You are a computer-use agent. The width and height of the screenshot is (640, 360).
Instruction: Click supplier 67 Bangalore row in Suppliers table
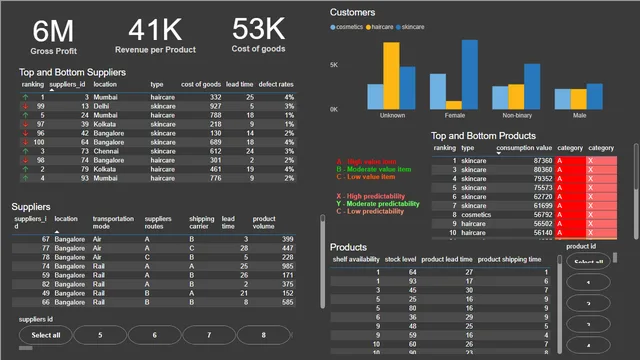tap(154, 239)
